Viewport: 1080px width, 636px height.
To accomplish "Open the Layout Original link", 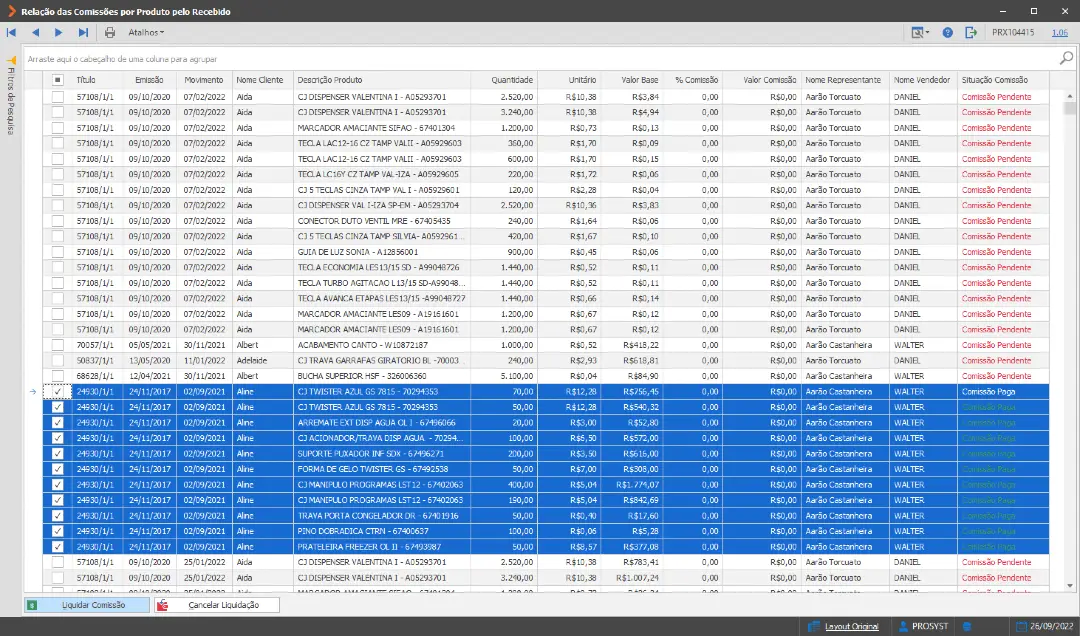I will [x=851, y=626].
